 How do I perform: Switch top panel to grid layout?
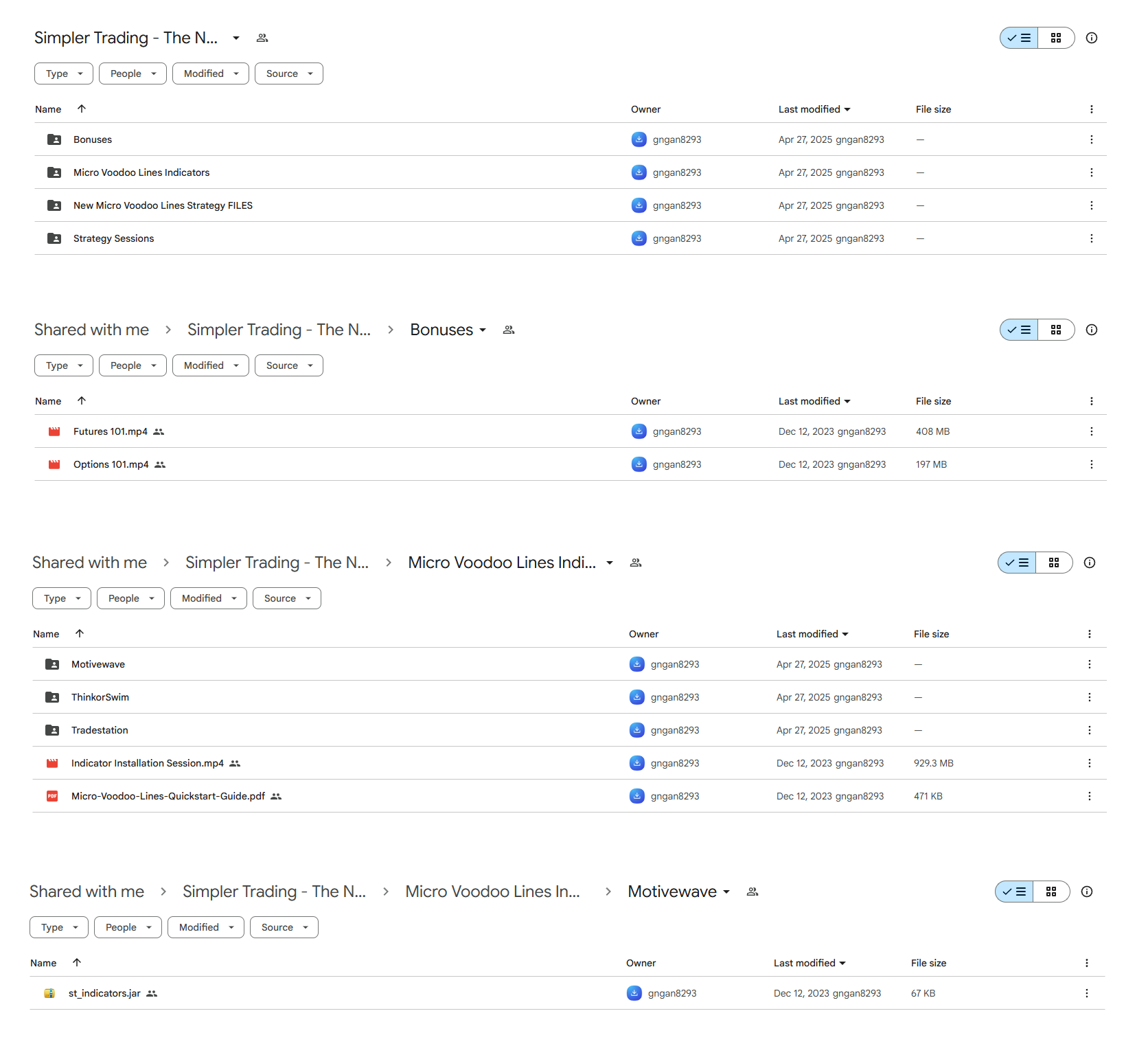tap(1056, 38)
